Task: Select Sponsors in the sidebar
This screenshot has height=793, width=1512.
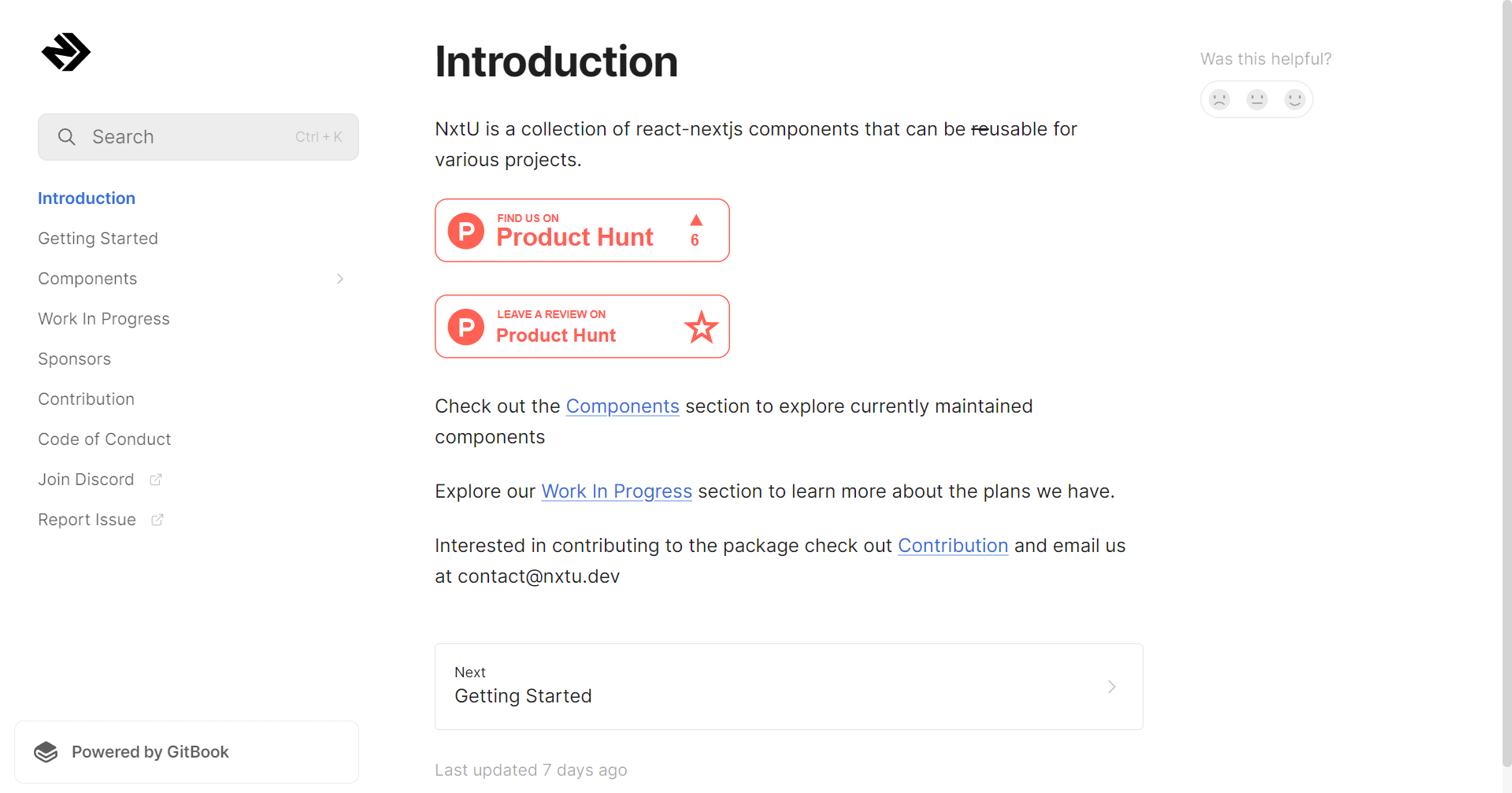Action: (74, 359)
